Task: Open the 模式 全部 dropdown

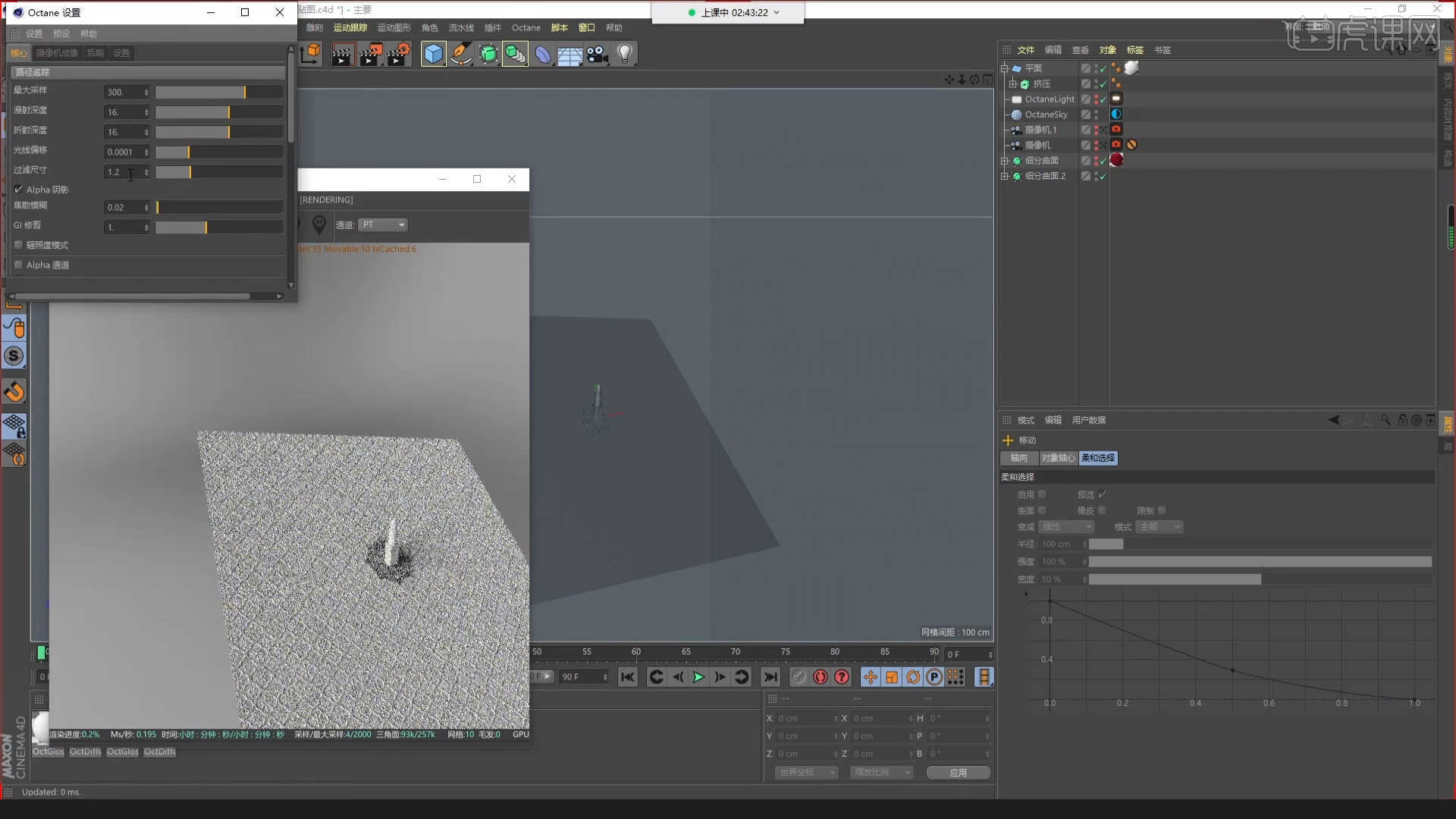Action: (x=1159, y=526)
